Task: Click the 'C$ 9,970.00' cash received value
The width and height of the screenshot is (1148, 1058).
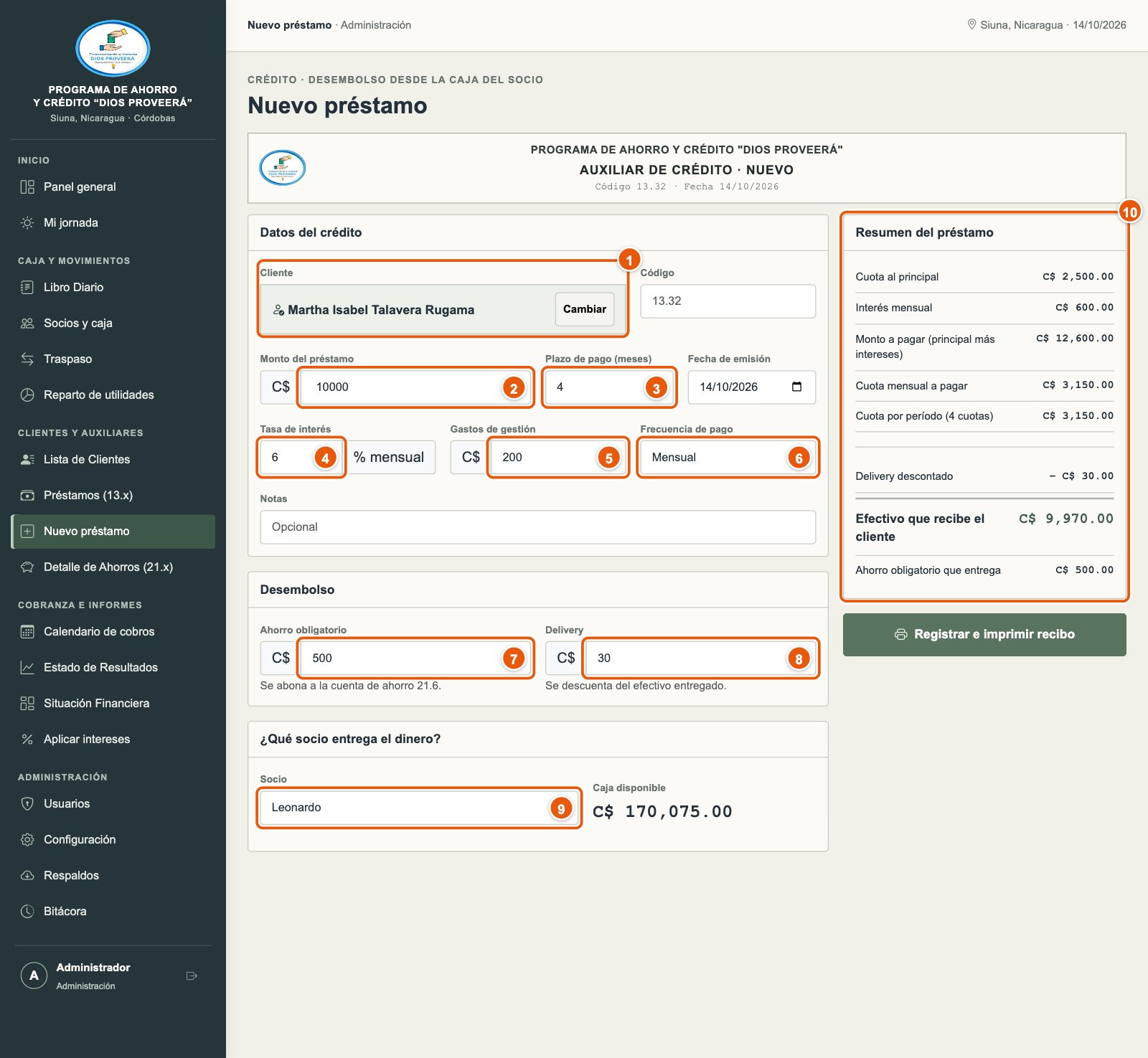Action: pos(1066,519)
